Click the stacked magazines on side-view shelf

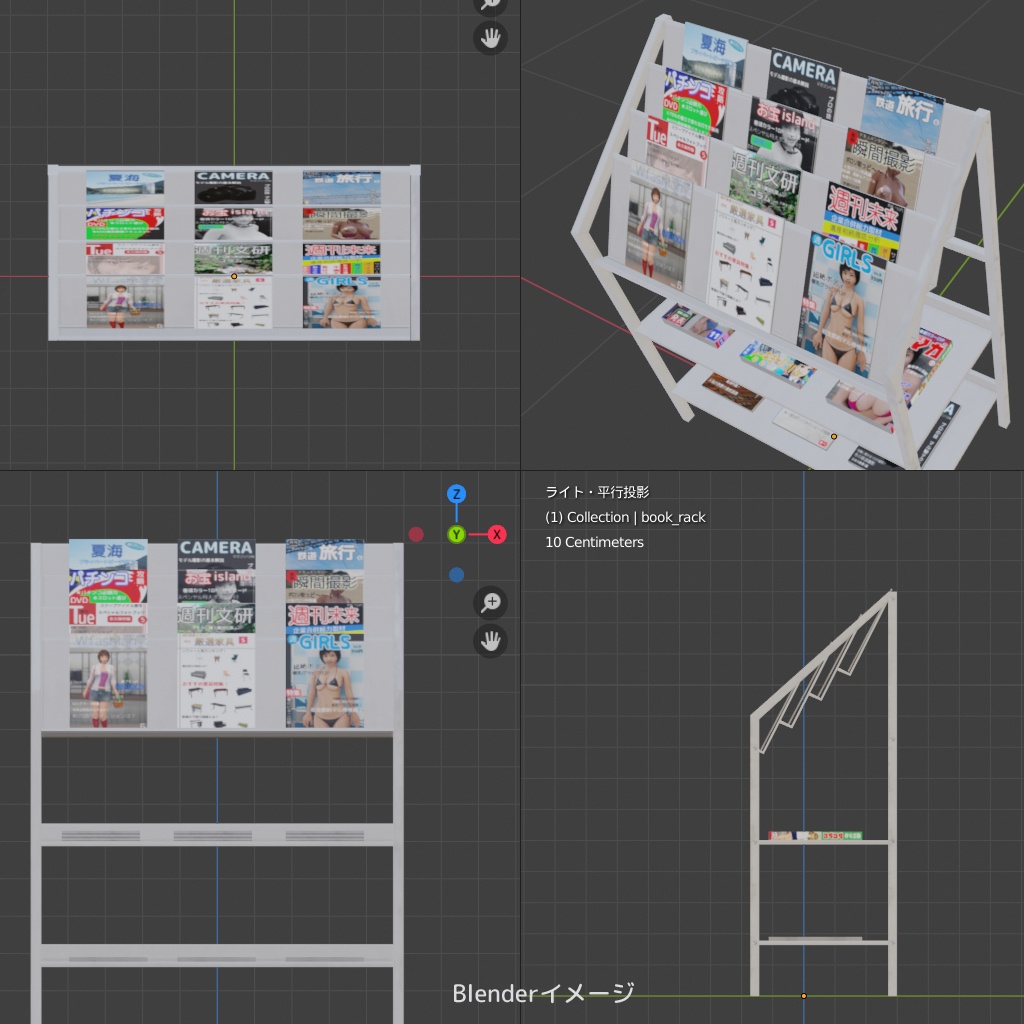[815, 835]
